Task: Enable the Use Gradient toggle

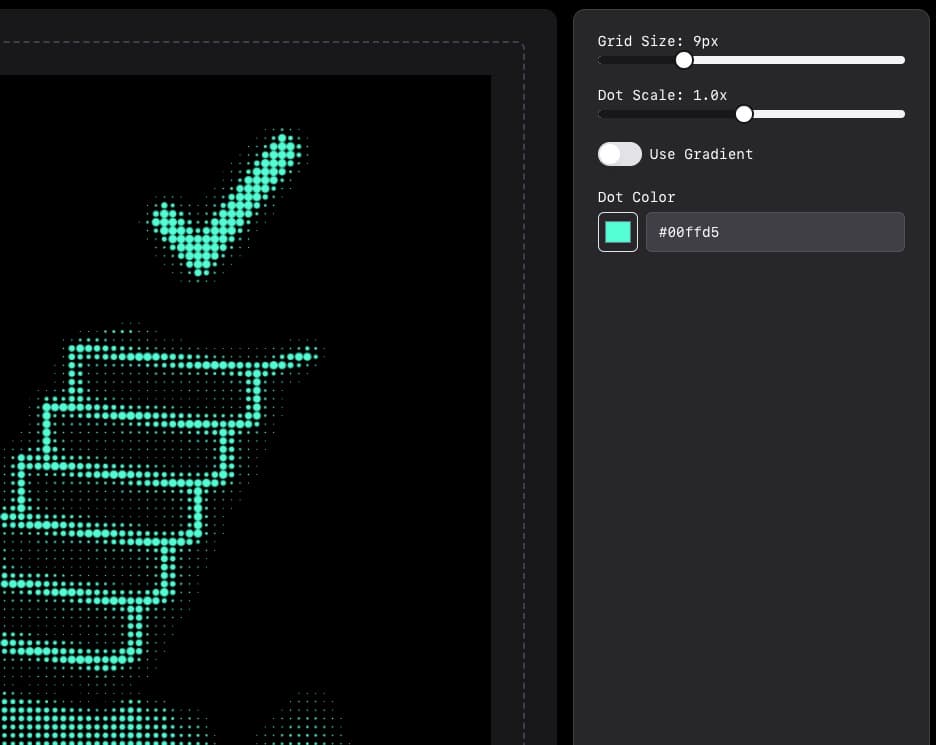Action: point(620,154)
